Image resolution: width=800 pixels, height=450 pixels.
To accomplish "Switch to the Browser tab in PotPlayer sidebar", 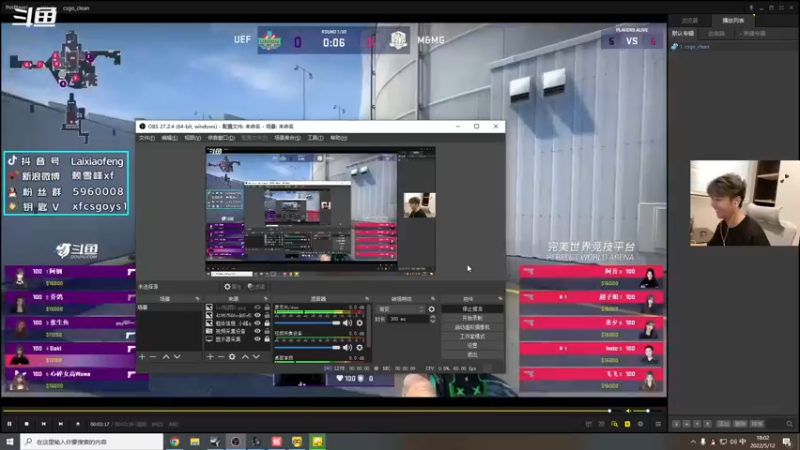I will (x=690, y=20).
